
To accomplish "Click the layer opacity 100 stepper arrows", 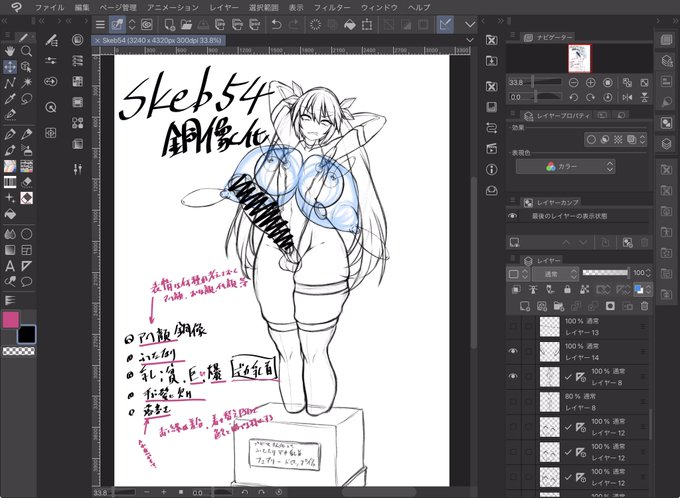I will point(648,273).
